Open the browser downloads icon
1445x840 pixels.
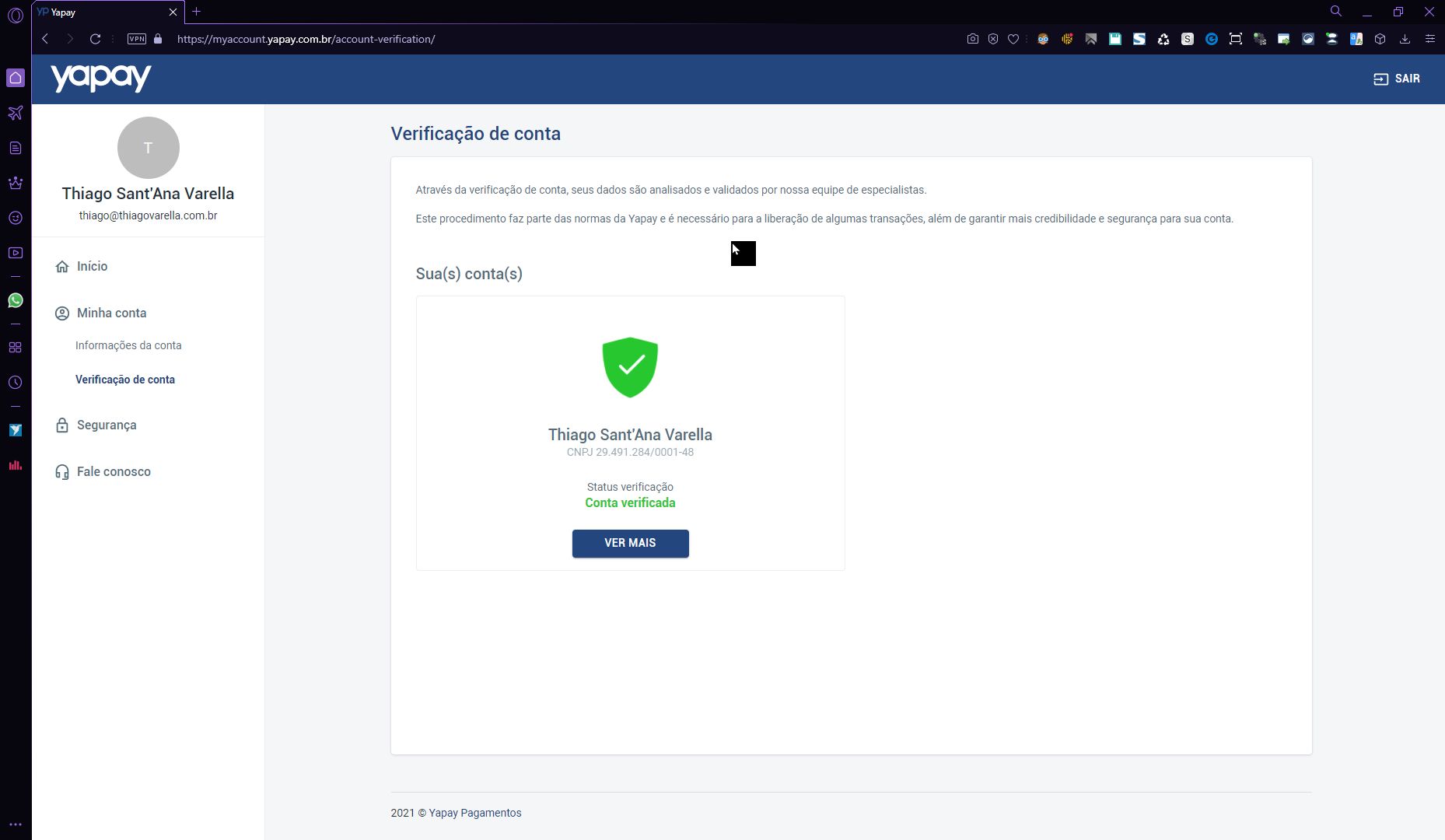click(1405, 39)
